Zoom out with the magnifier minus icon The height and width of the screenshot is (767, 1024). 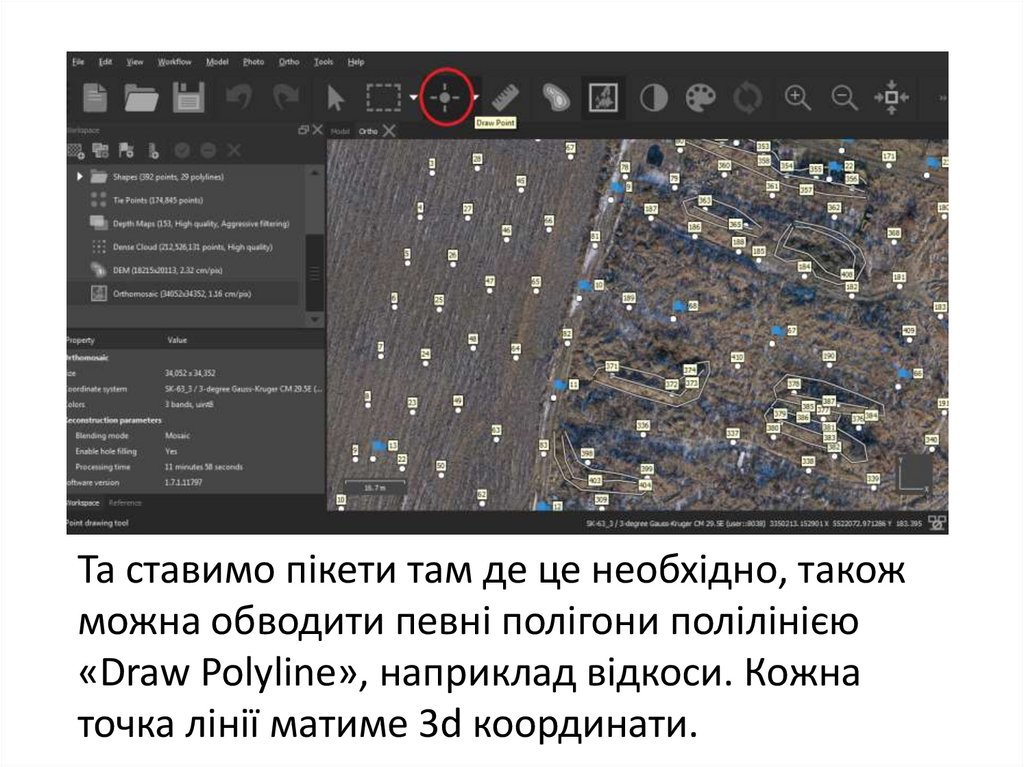coord(844,98)
